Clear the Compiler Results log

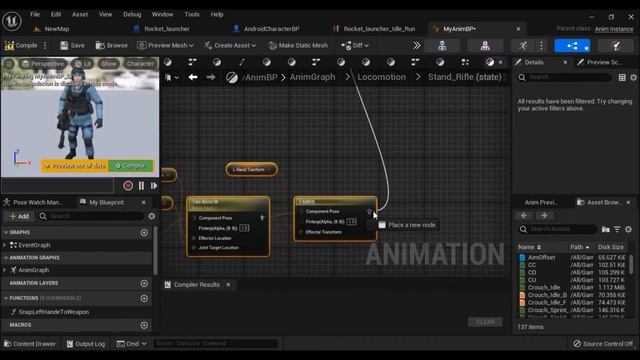click(x=485, y=322)
